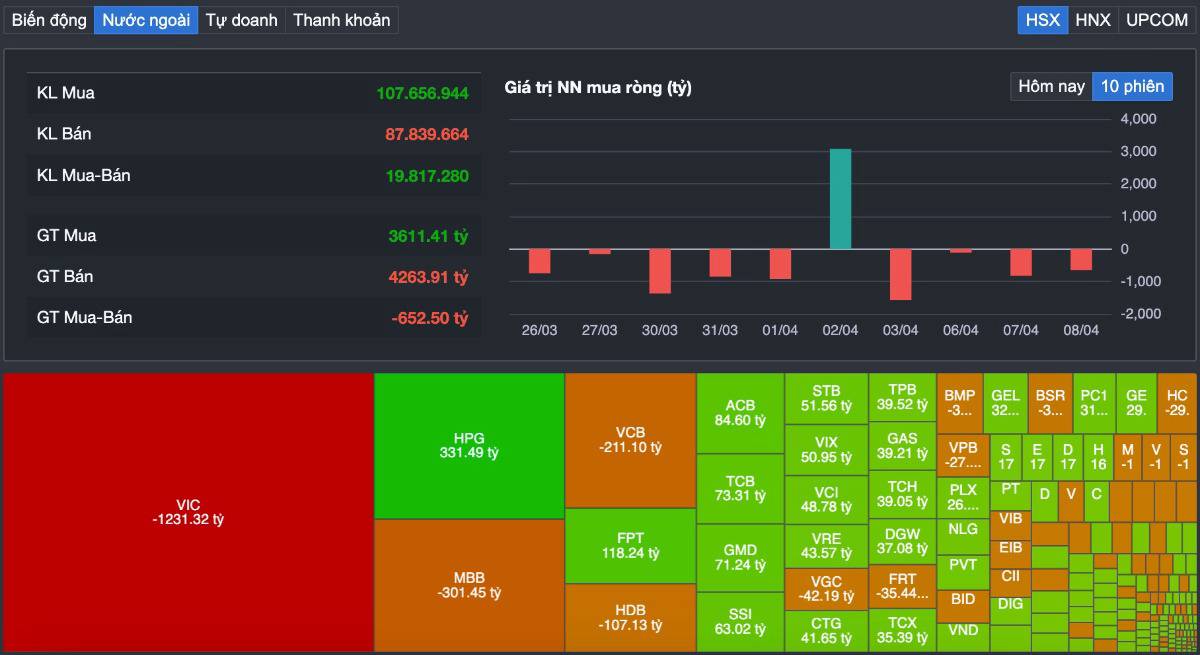Viewport: 1200px width, 655px height.
Task: Switch exchange to HNX
Action: pyautogui.click(x=1093, y=20)
